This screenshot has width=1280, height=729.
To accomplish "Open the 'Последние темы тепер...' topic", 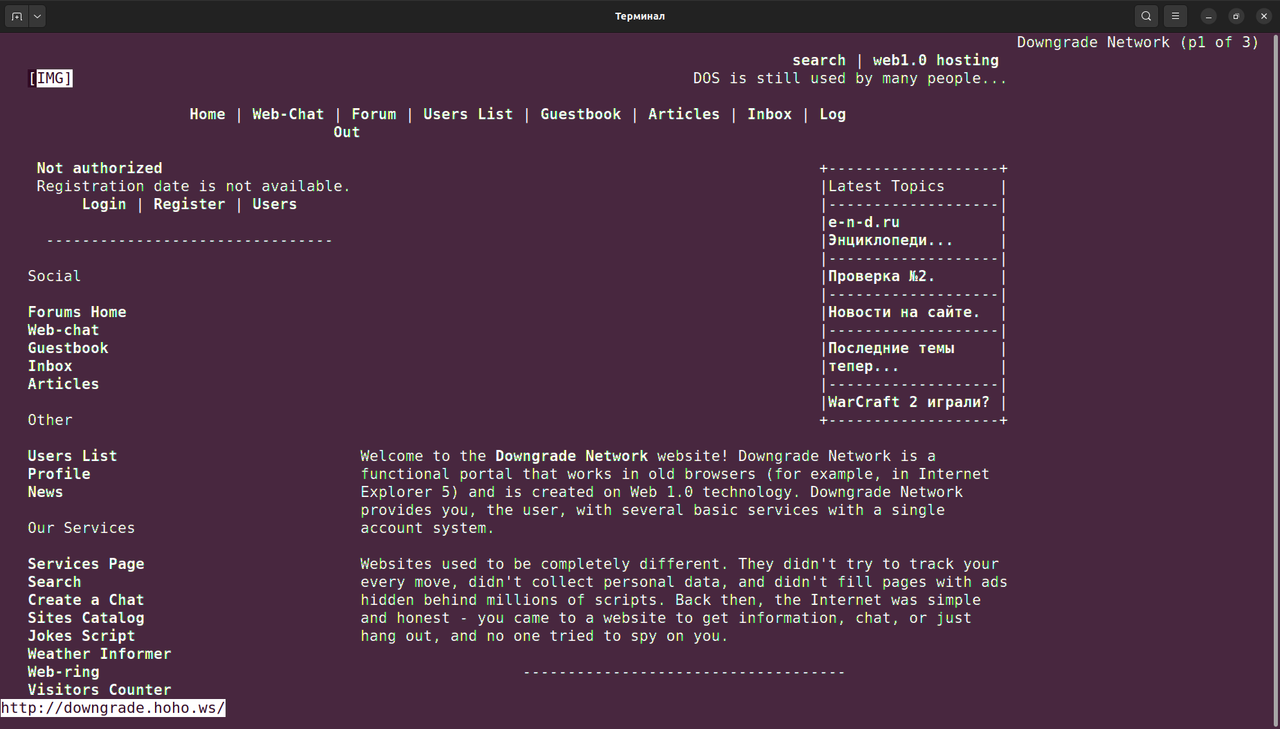I will [891, 357].
